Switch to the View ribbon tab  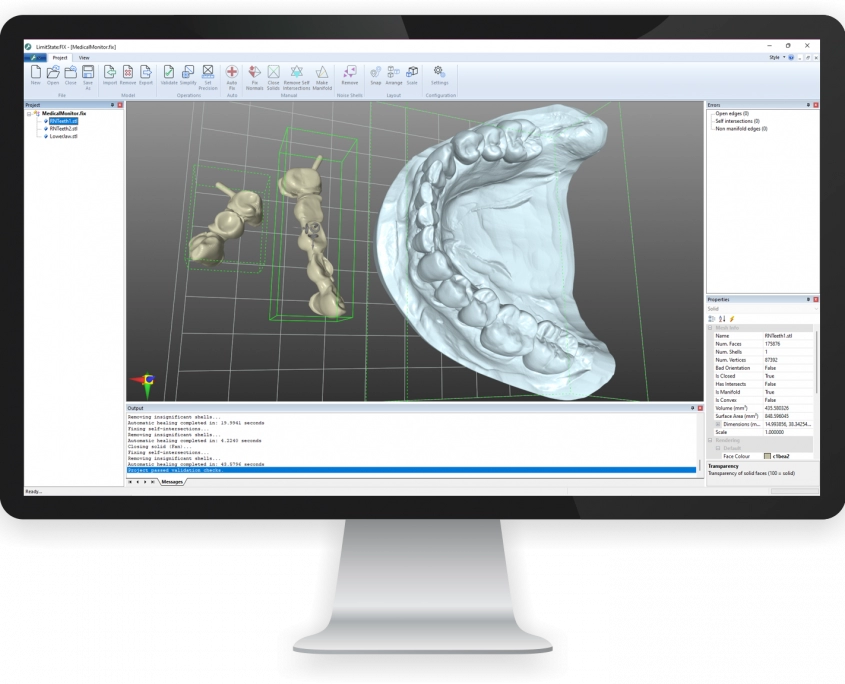(84, 58)
